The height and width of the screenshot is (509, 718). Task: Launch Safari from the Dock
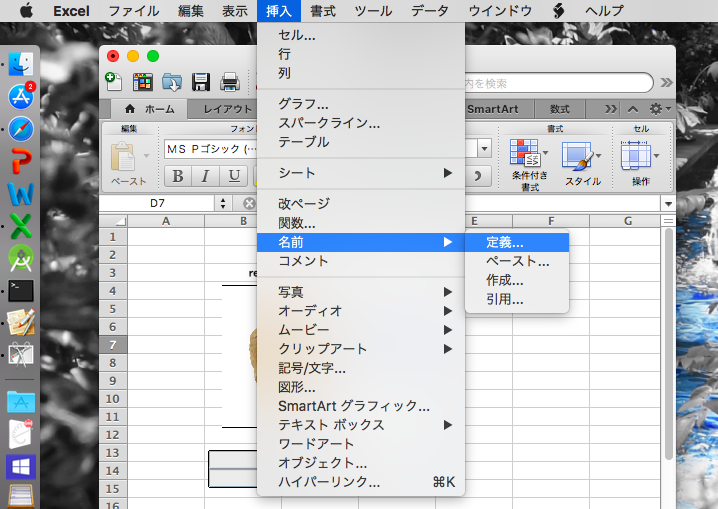pos(21,129)
